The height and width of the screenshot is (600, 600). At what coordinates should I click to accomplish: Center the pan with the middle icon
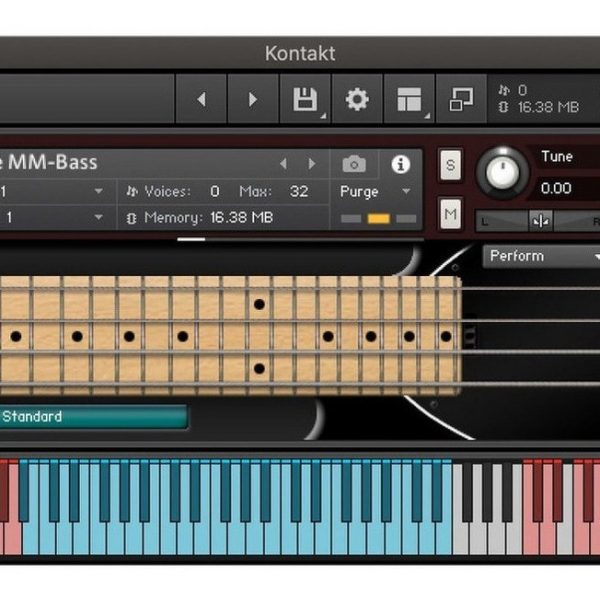(540, 221)
